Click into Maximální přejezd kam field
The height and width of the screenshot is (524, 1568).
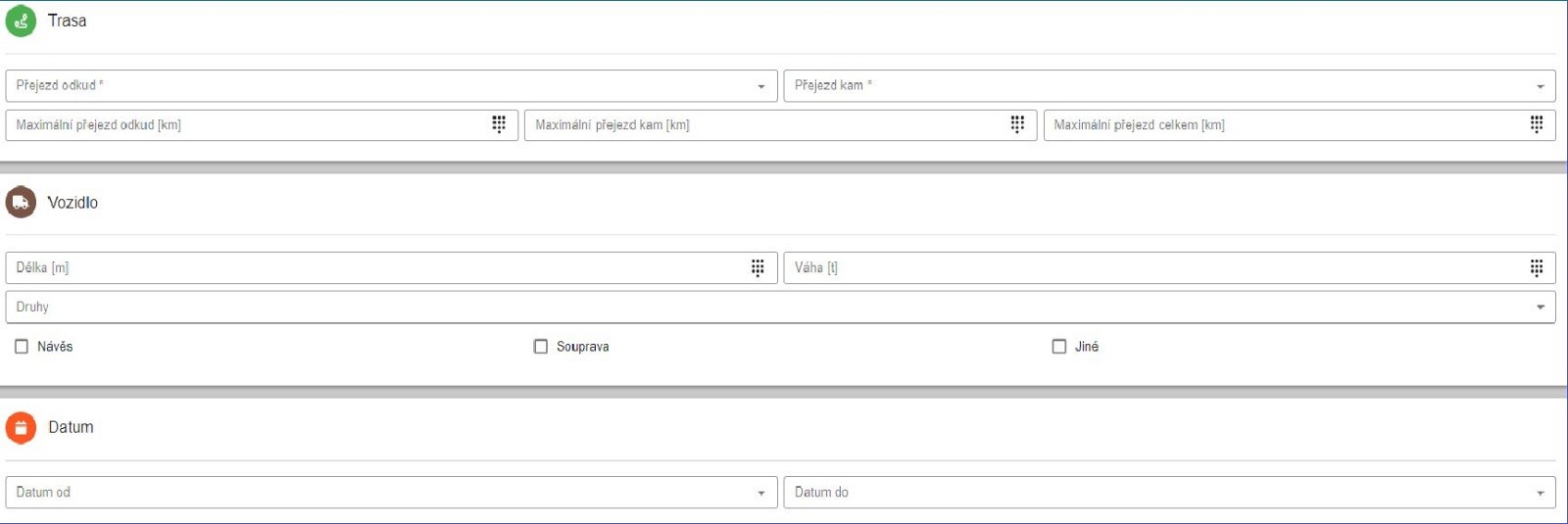[x=780, y=124]
